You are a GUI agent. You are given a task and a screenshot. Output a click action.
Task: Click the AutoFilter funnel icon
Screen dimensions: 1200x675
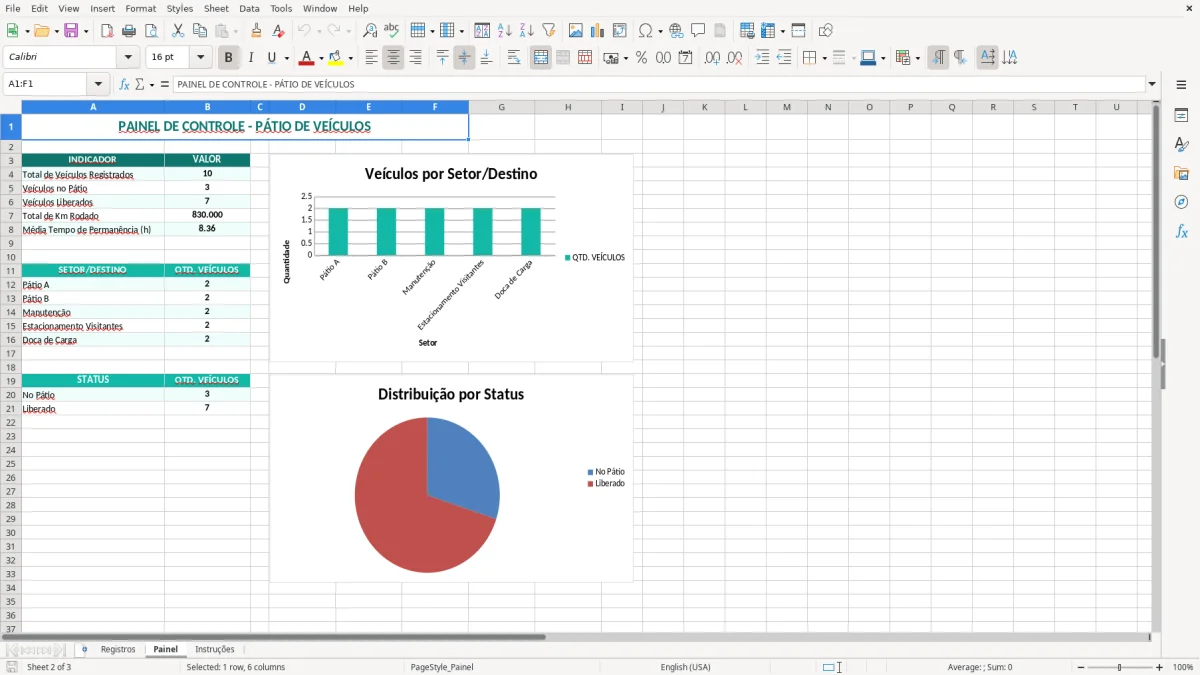pos(549,31)
